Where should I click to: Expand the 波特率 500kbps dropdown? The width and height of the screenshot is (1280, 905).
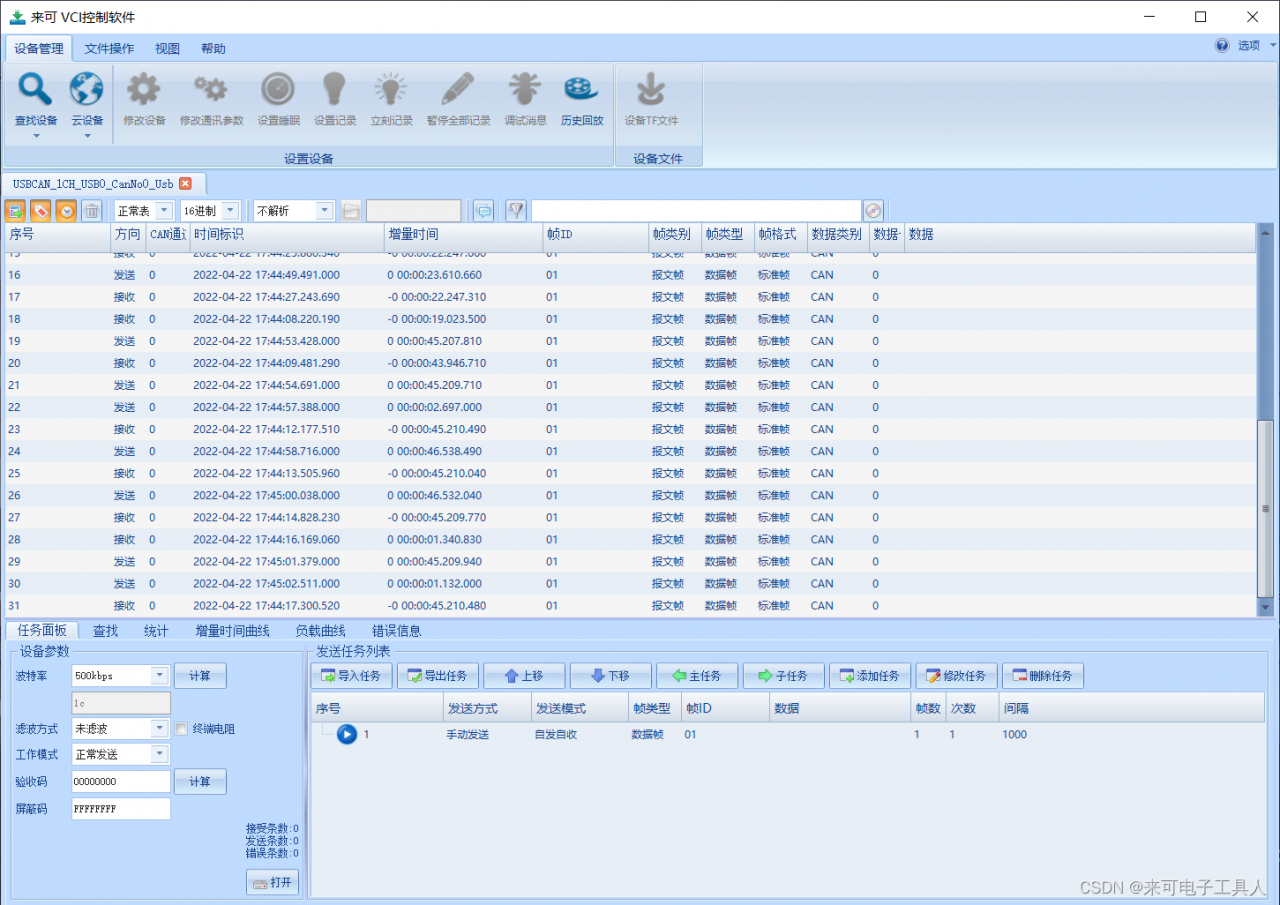click(160, 676)
